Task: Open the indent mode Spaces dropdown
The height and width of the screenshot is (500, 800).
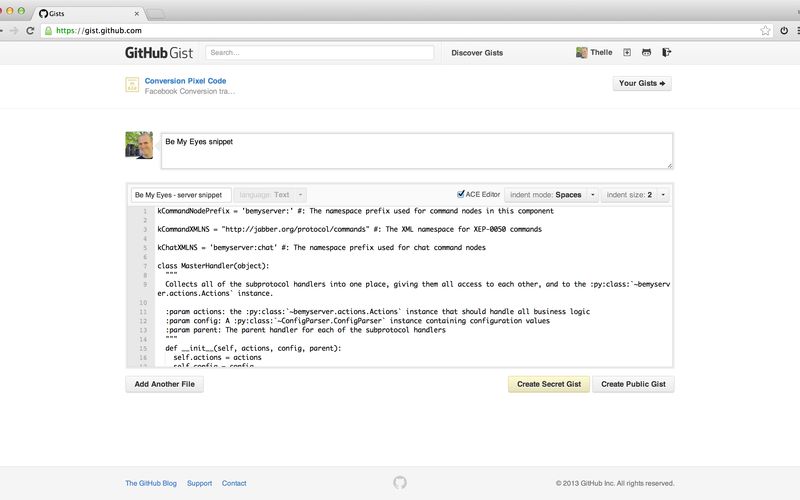Action: tap(552, 195)
